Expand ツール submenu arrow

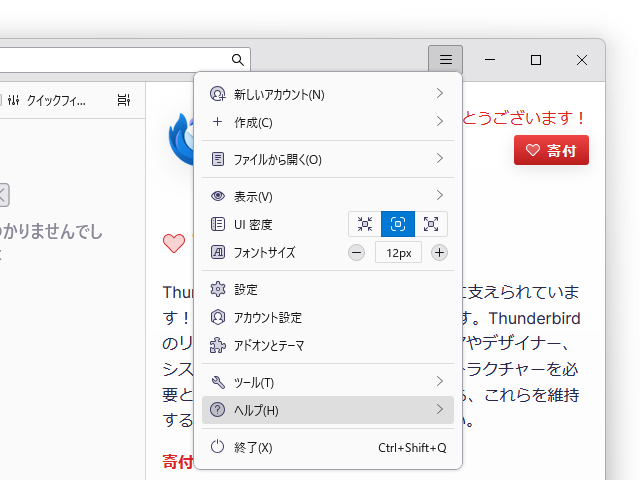(440, 381)
